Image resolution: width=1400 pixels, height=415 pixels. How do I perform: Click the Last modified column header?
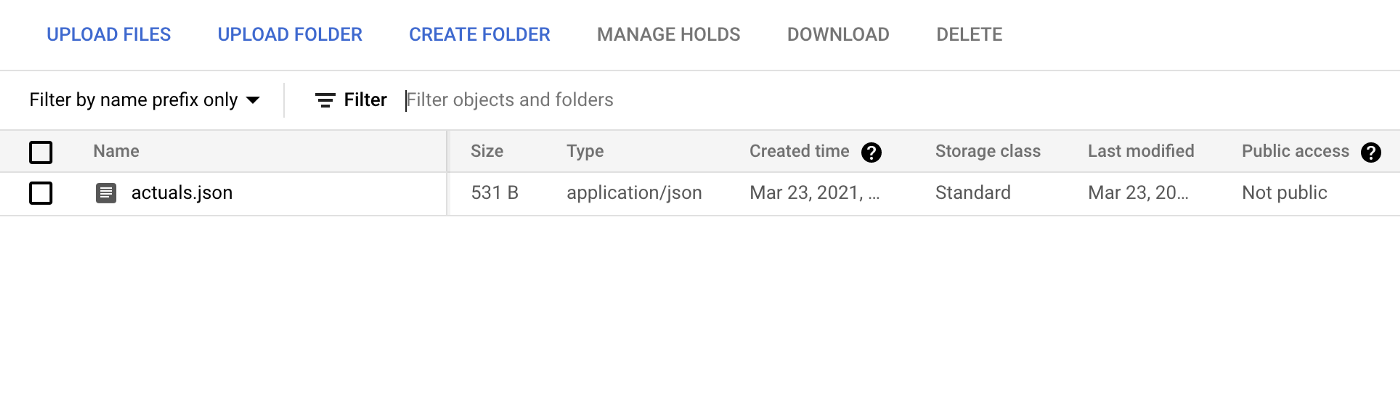tap(1141, 152)
